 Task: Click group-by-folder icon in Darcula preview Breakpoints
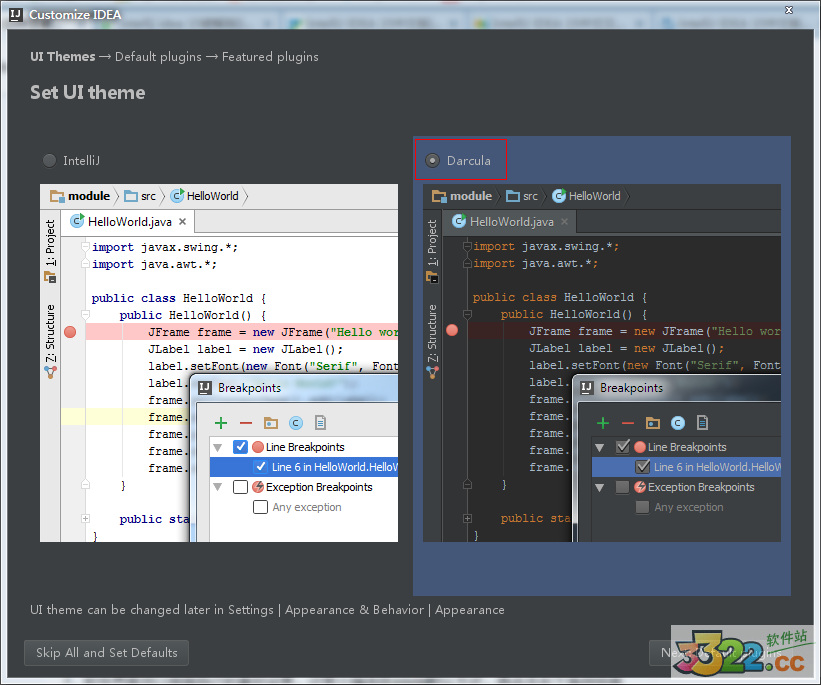(653, 423)
